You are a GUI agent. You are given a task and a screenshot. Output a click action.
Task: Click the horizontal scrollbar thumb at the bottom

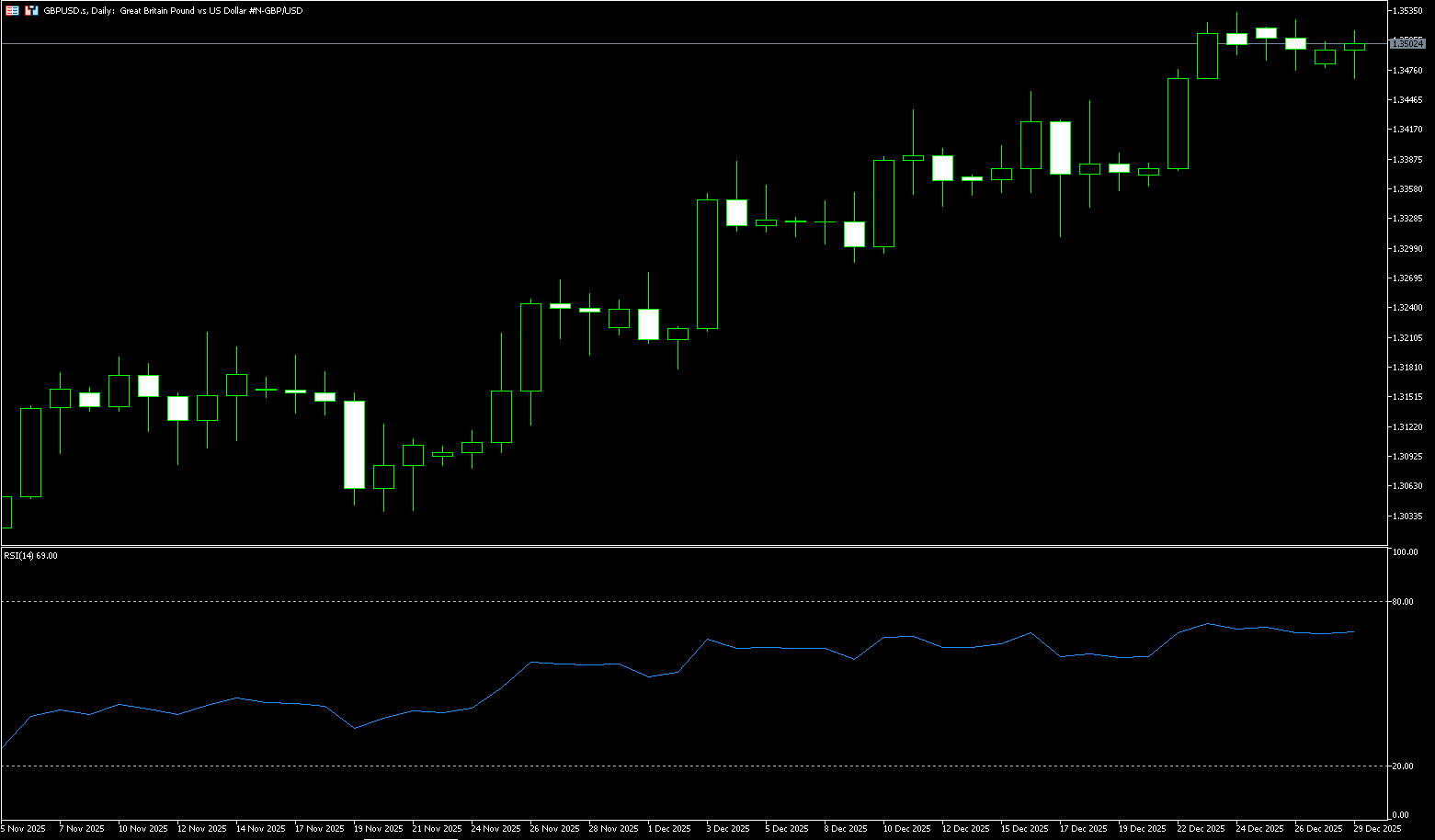coord(411,838)
